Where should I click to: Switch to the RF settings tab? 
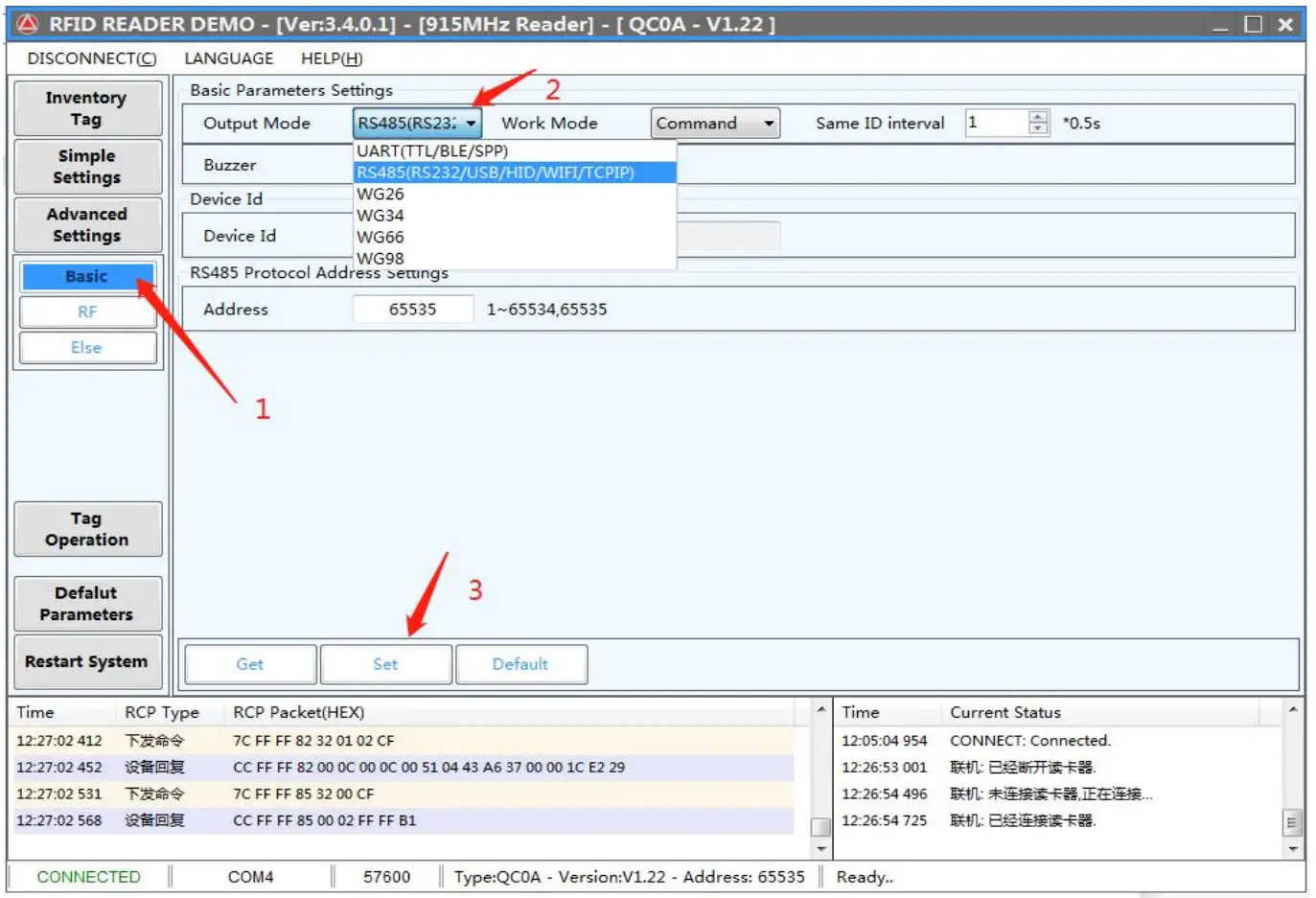pos(87,311)
